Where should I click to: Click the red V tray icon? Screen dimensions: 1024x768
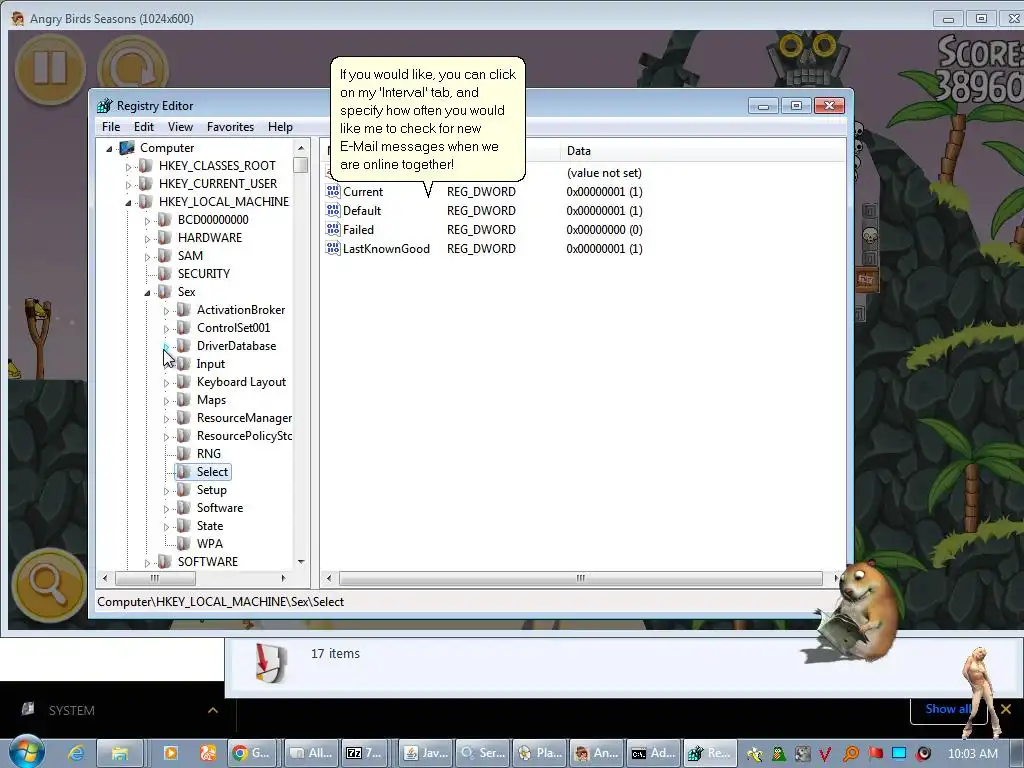825,754
